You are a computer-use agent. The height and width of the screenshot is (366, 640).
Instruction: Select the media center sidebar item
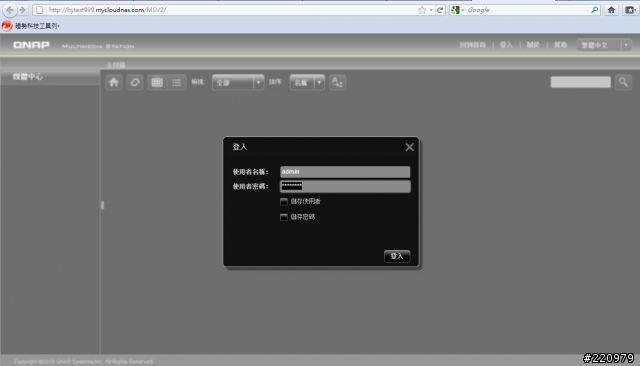pos(50,77)
